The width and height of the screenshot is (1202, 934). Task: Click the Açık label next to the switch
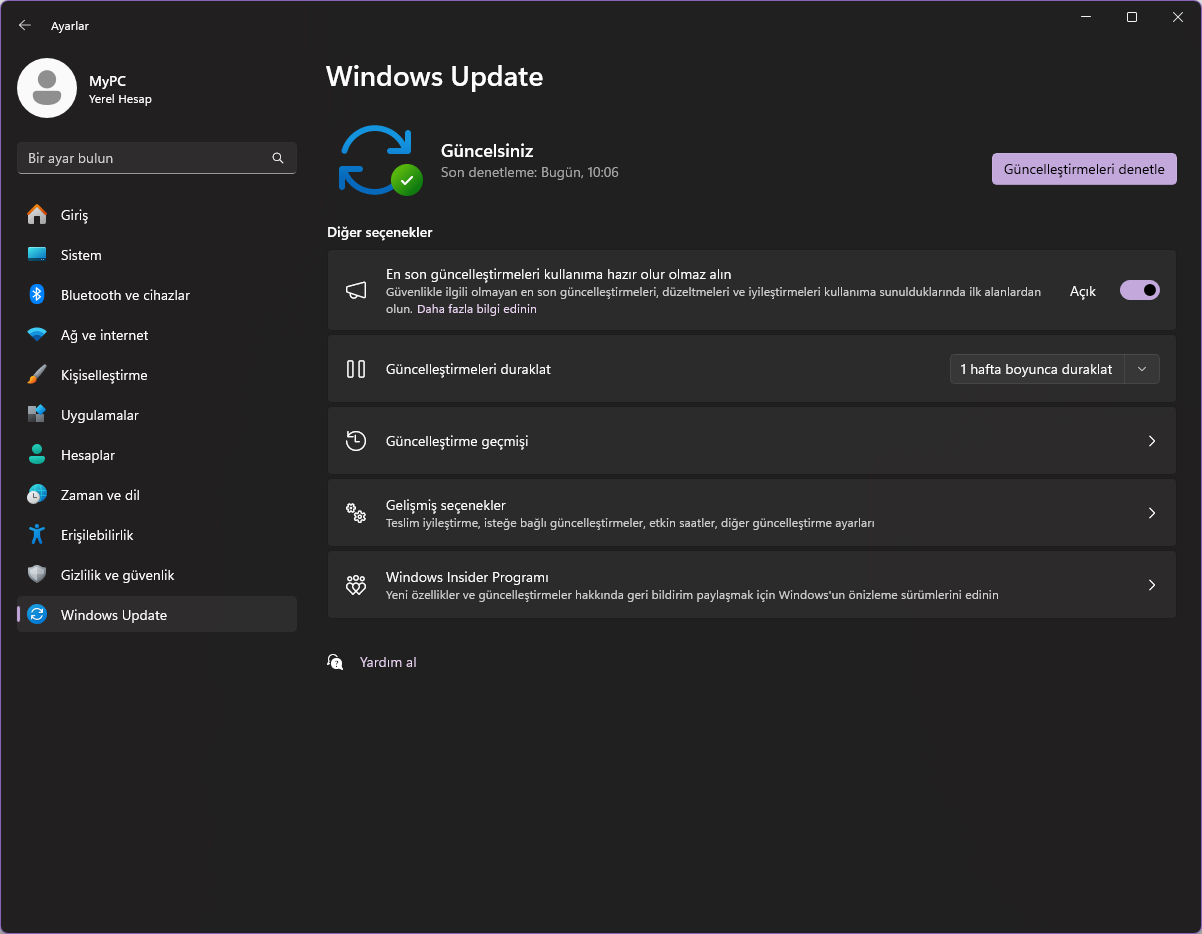1083,291
